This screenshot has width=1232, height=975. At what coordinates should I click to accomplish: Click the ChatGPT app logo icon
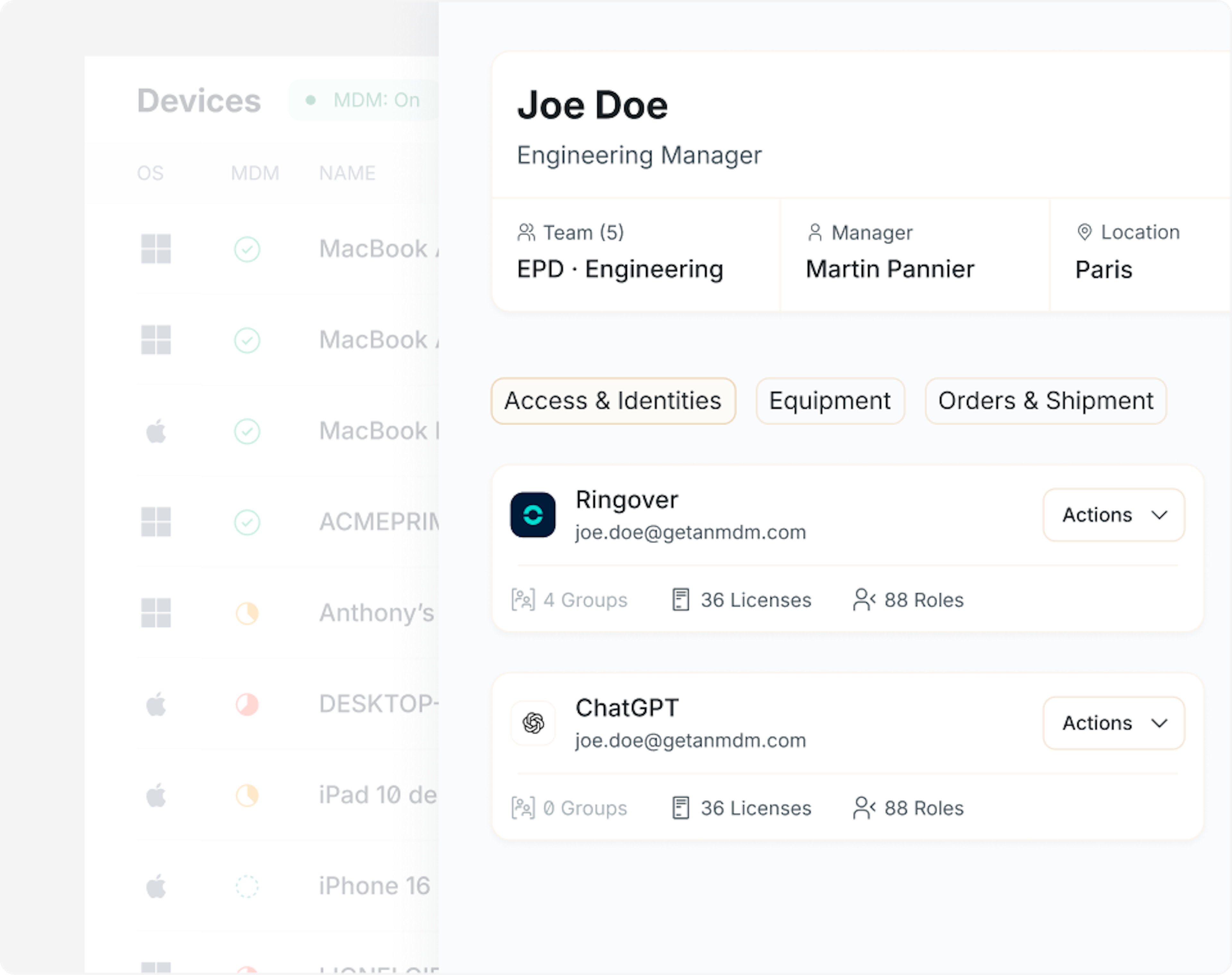click(533, 723)
